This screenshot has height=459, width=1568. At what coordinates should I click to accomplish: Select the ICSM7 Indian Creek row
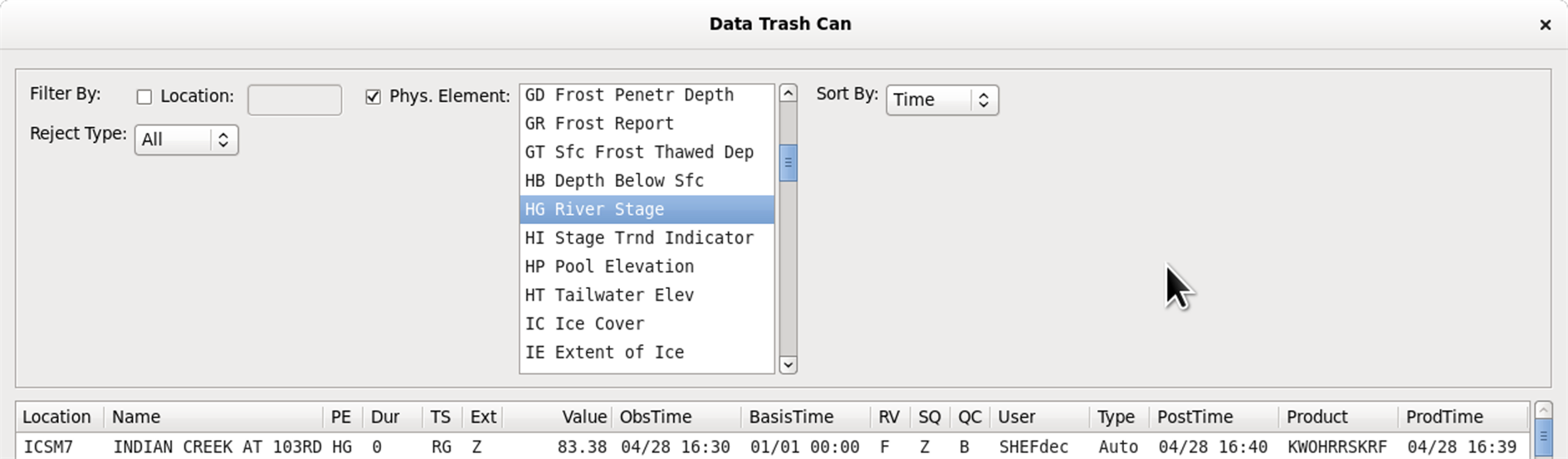tap(772, 447)
